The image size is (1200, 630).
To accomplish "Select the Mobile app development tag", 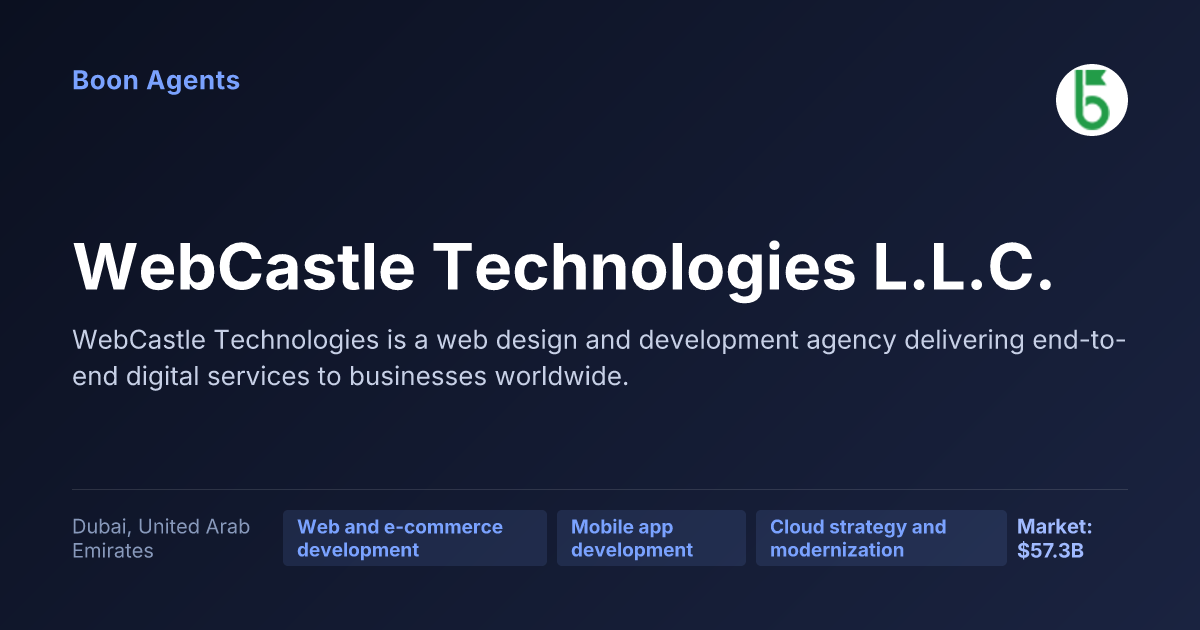I will click(651, 538).
